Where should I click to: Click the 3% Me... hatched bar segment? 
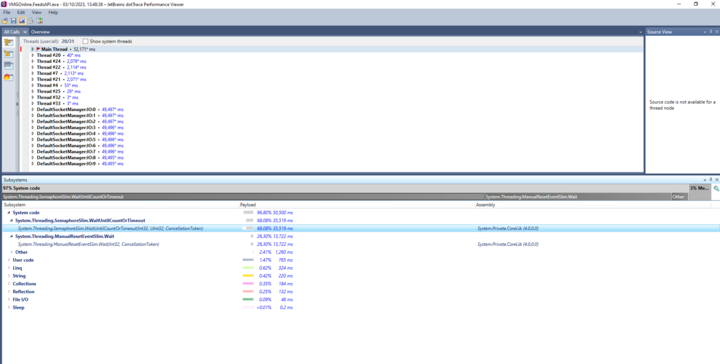(x=699, y=192)
